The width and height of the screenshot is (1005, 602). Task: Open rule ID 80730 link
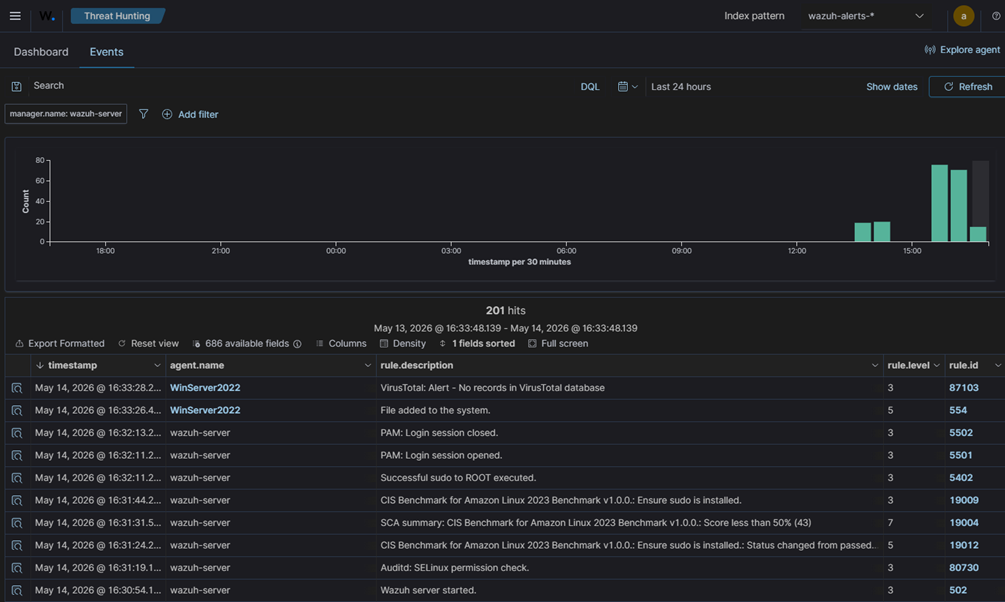(x=964, y=567)
